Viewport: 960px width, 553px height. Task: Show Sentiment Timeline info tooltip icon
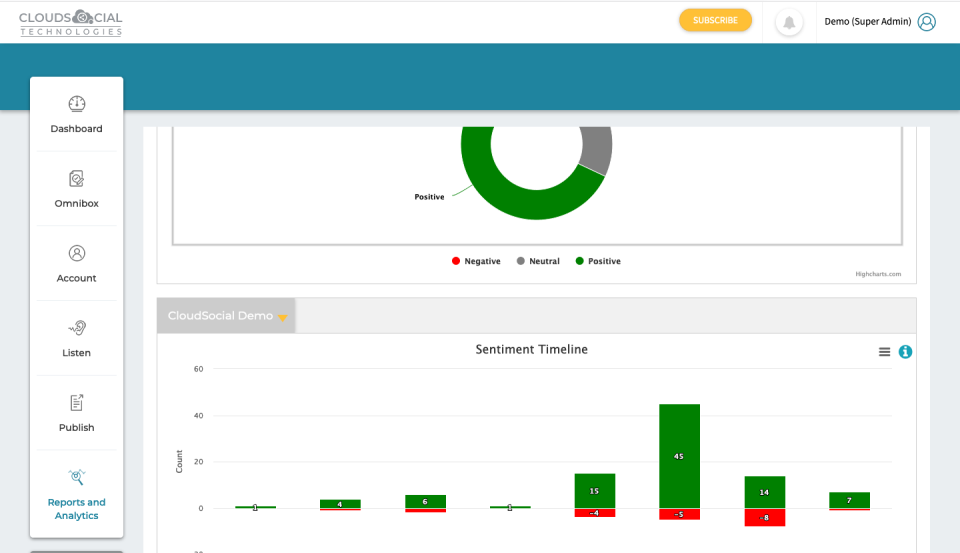(x=905, y=352)
